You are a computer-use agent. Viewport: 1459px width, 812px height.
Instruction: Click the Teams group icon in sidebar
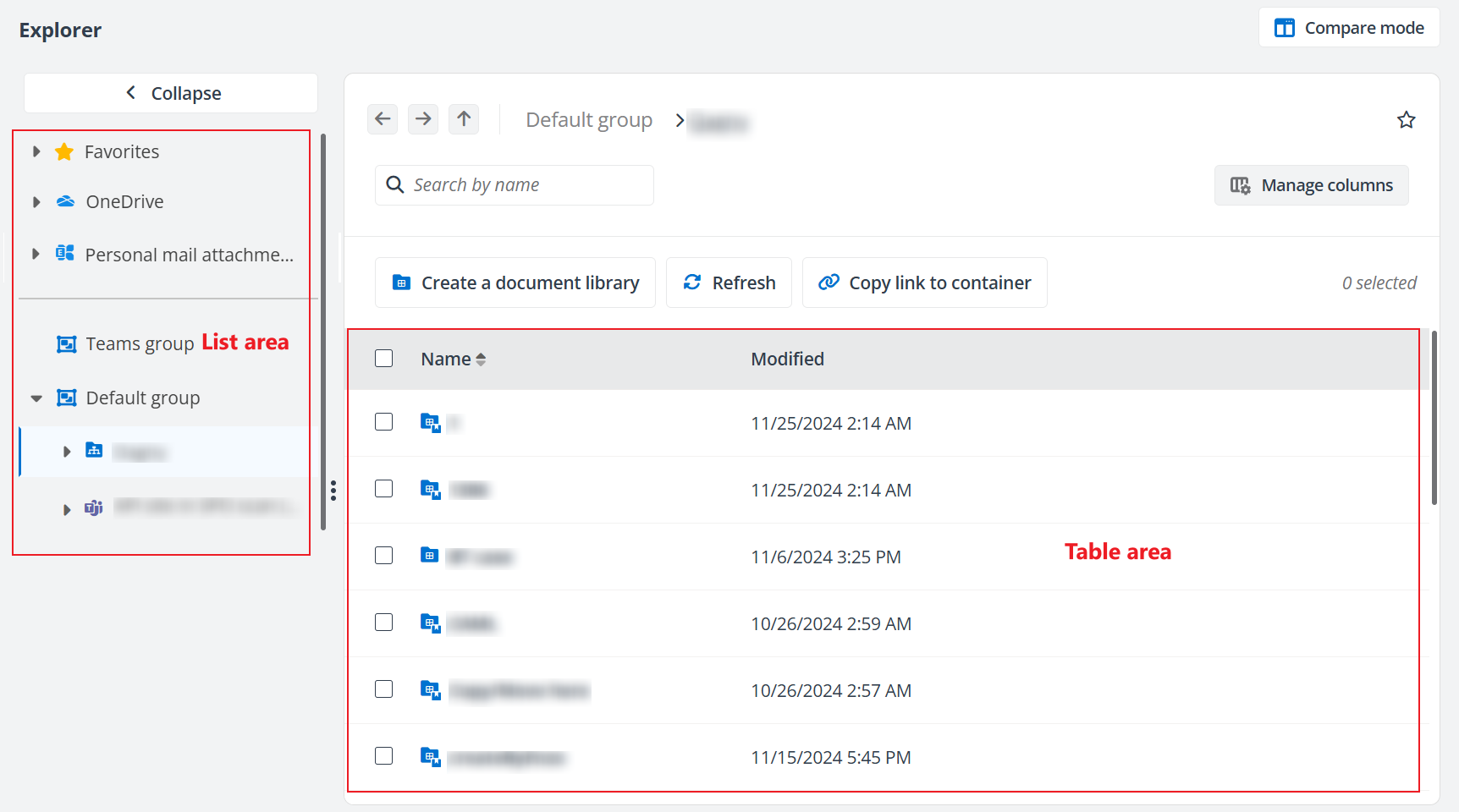66,343
